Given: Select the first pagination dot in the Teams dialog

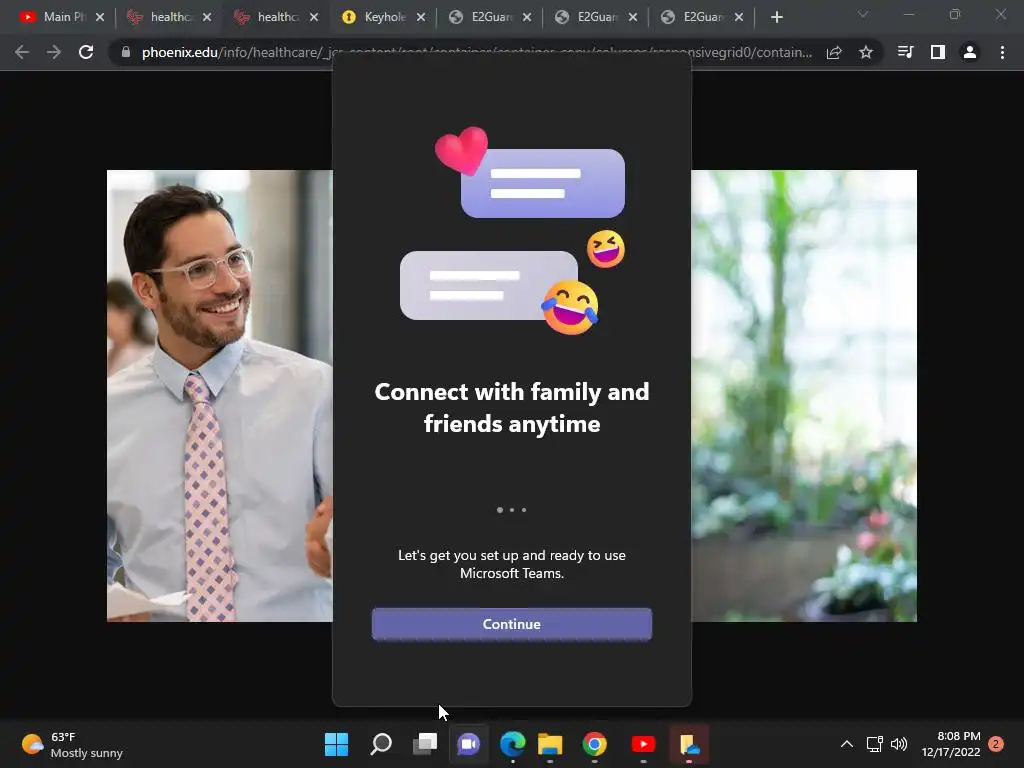Looking at the screenshot, I should coord(500,510).
